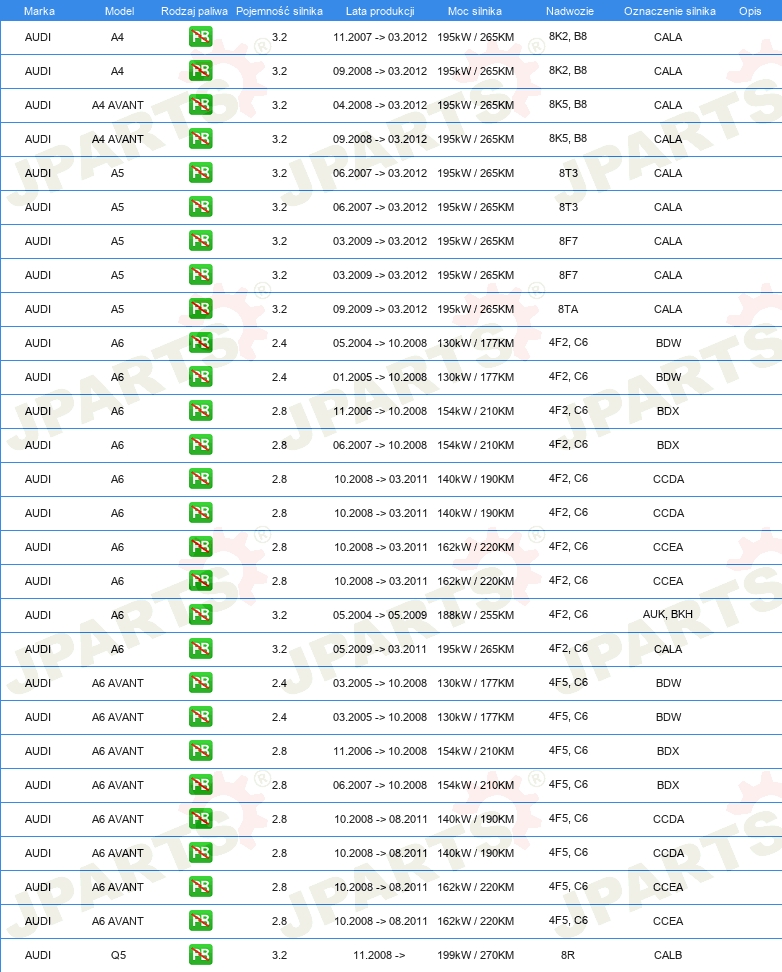Click the fuel icon in the A6 AUK, BKH row

[200, 614]
